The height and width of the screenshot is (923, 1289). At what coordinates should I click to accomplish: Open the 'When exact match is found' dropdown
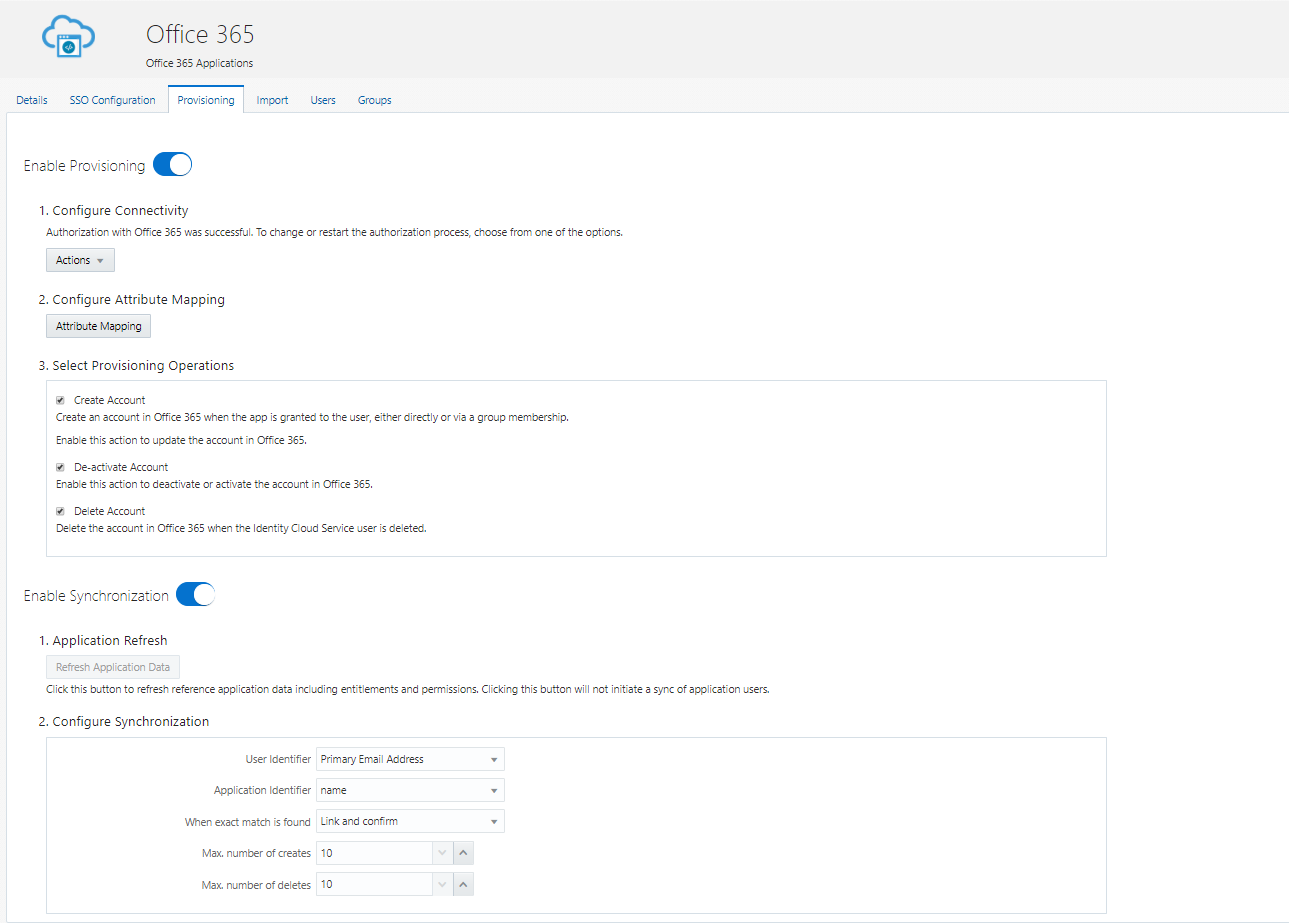(410, 821)
